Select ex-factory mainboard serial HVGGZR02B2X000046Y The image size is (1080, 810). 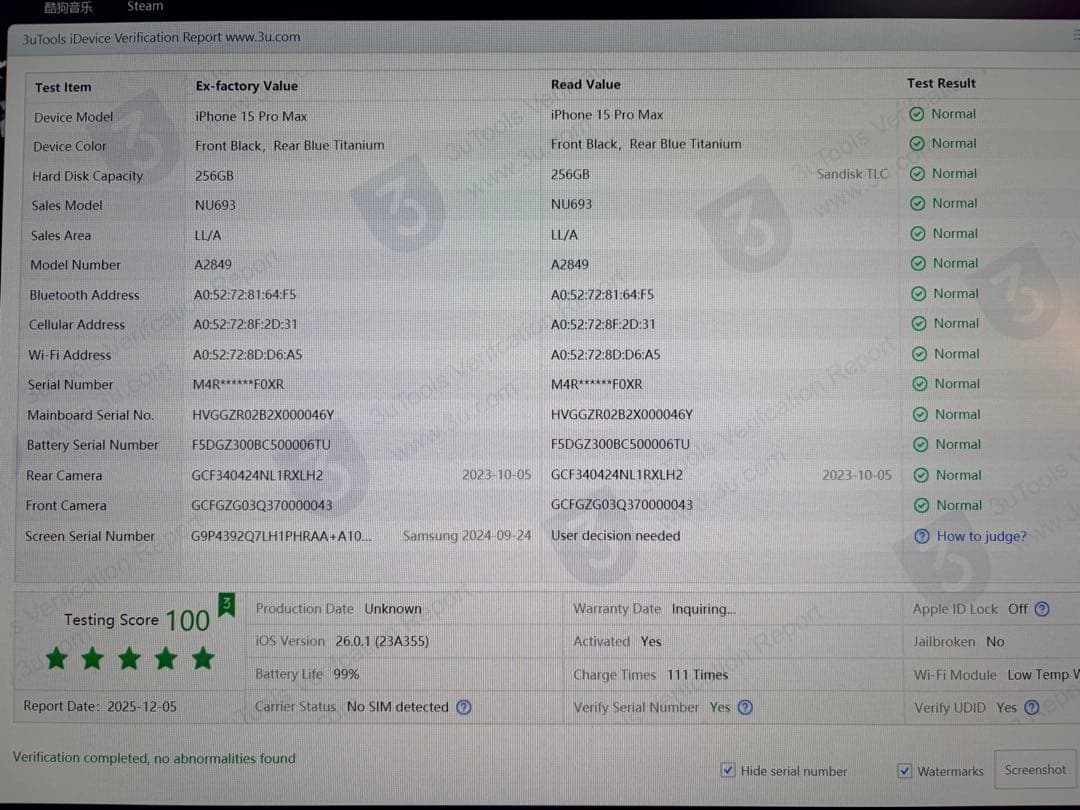[x=263, y=415]
